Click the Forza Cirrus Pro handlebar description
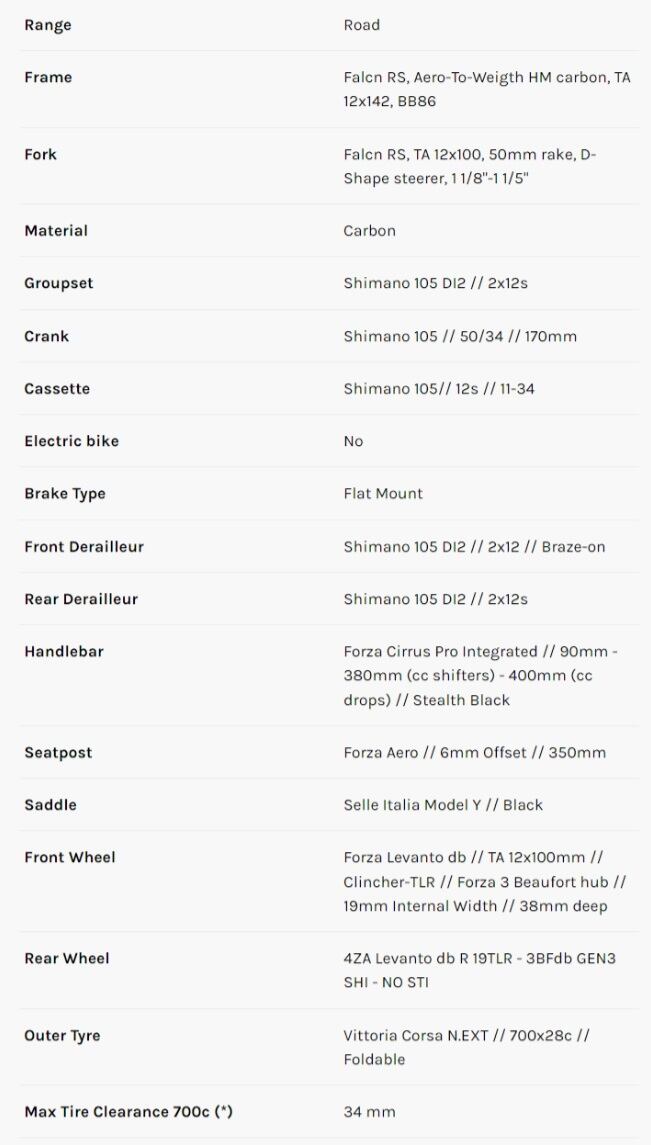651x1145 pixels. click(x=480, y=676)
